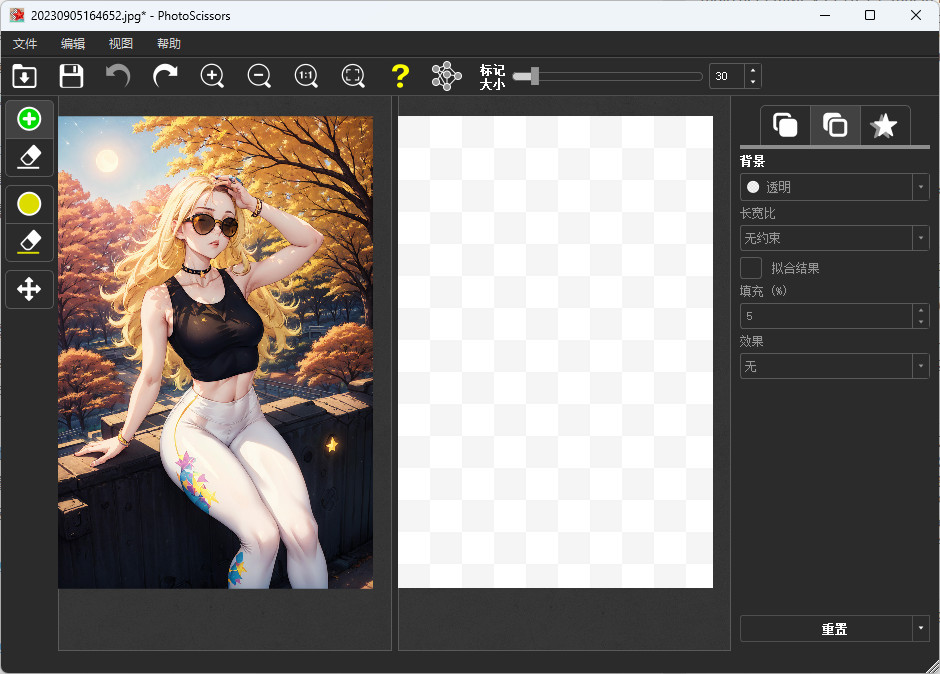
Task: Open the 帮助 menu
Action: (168, 44)
